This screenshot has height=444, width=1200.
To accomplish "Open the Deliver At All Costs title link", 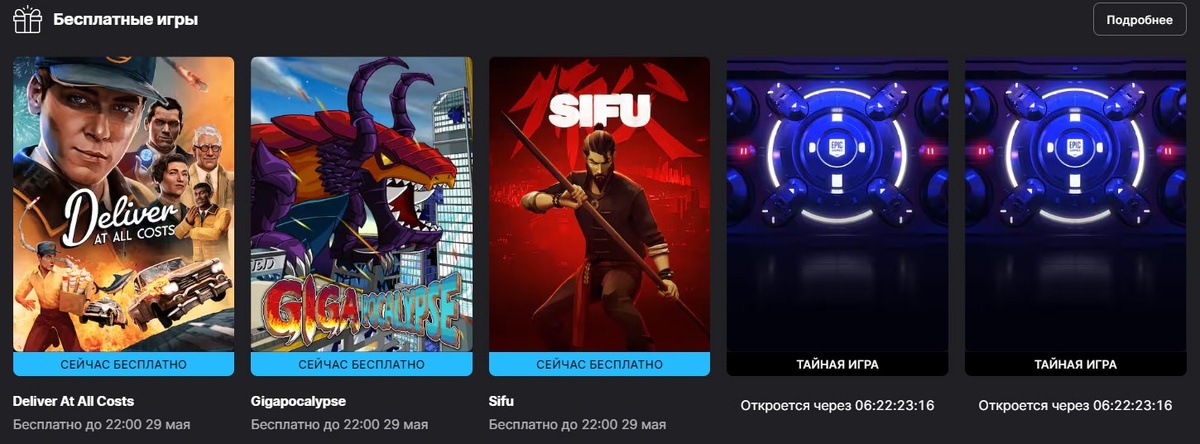I will pos(73,401).
